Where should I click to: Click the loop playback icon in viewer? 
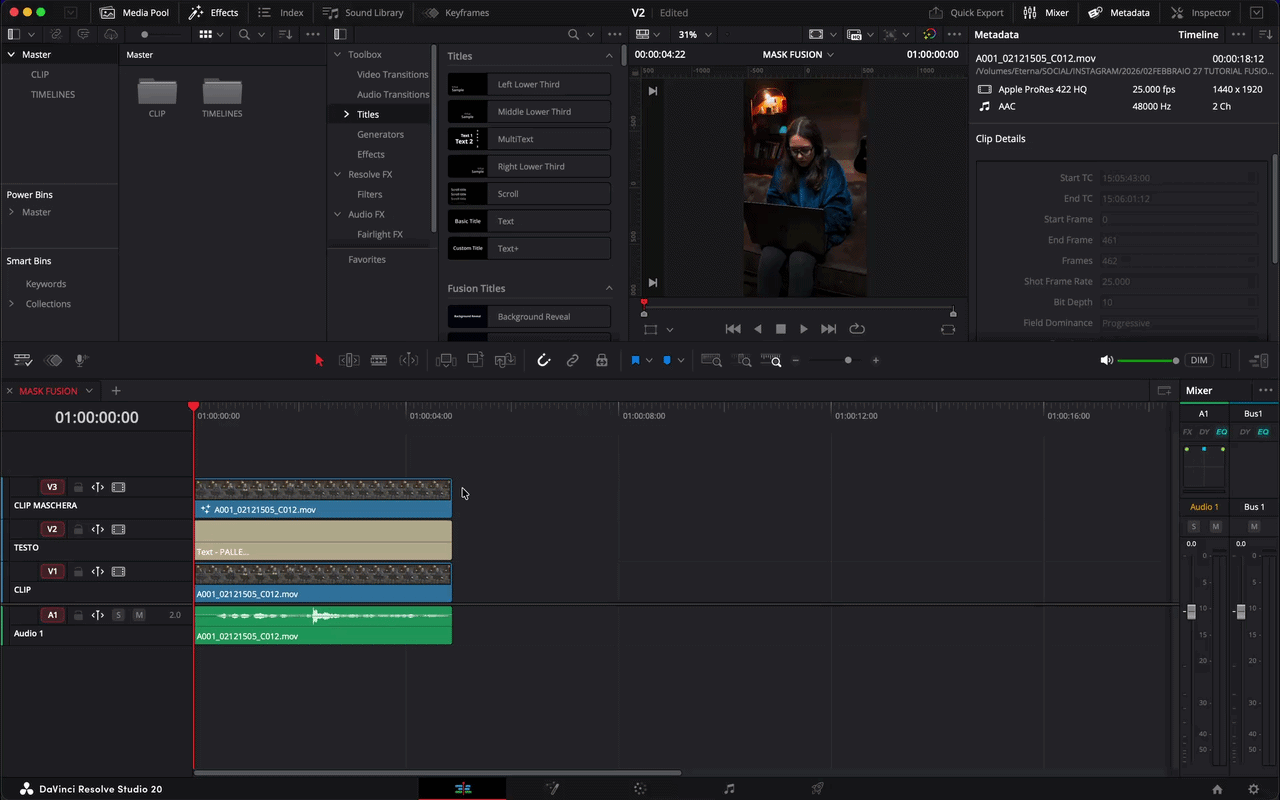(857, 329)
